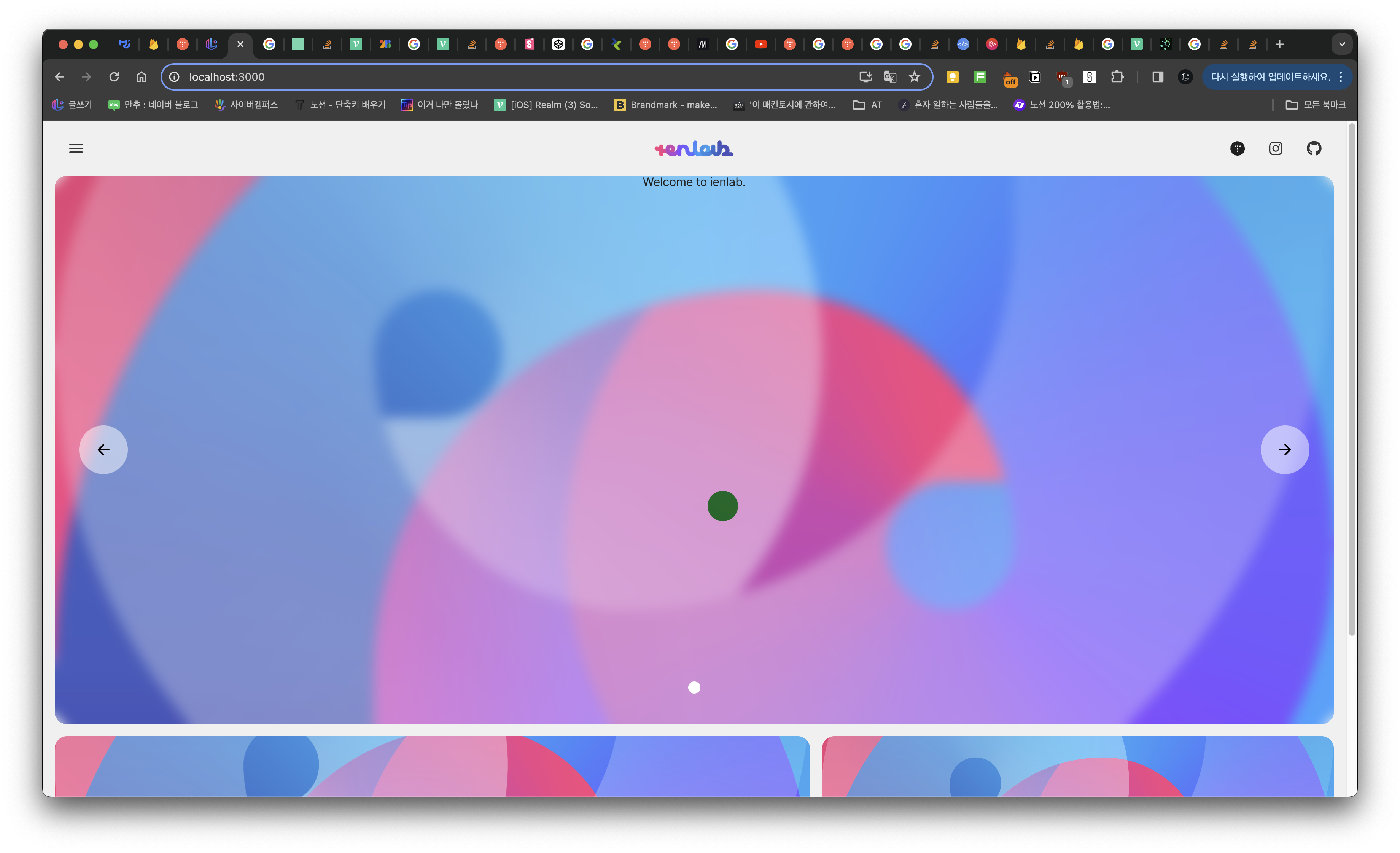Open the Chrome three-dot menu

pos(1341,77)
